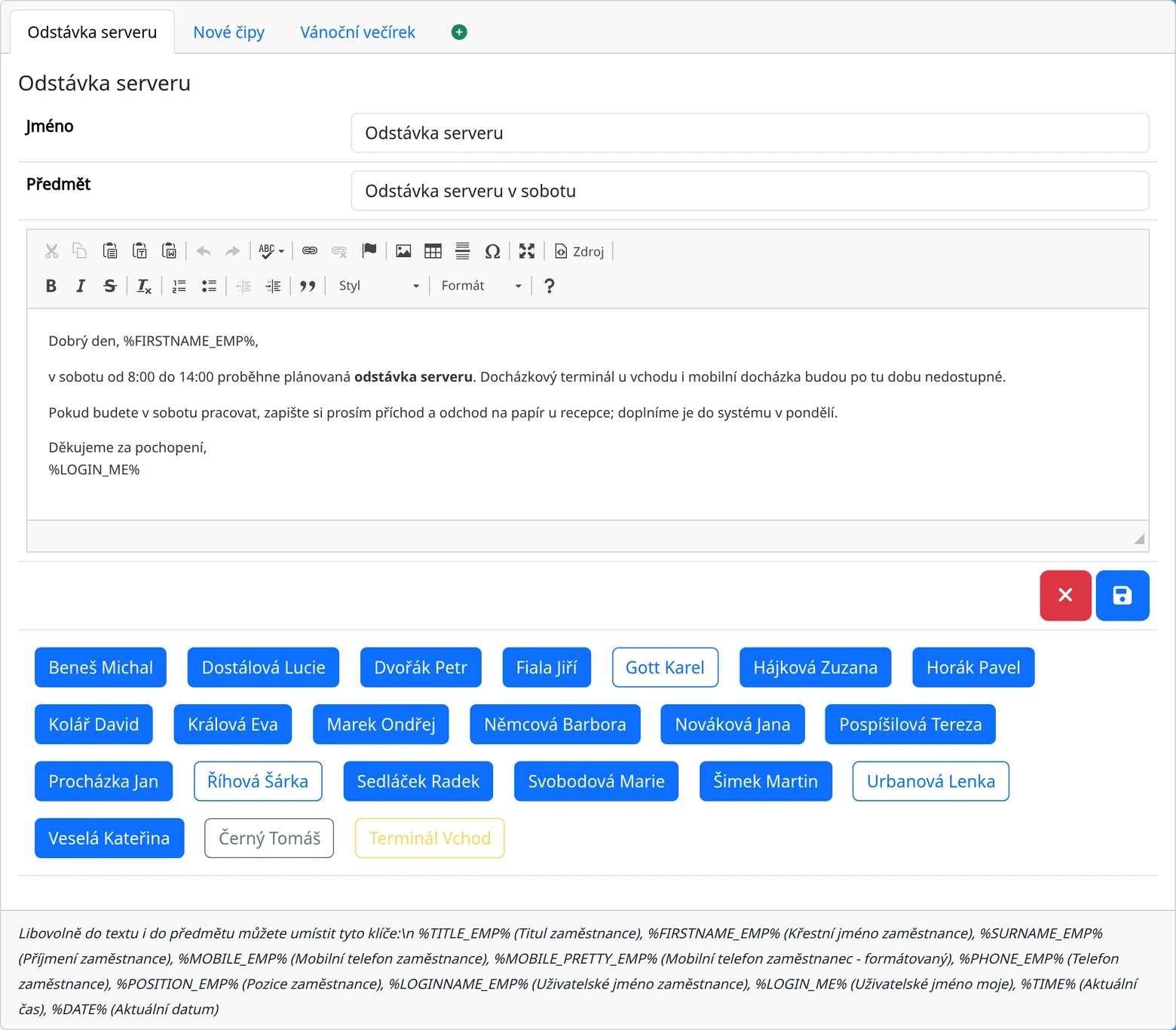
Task: Click the Redo arrow in editor toolbar
Action: tap(233, 251)
